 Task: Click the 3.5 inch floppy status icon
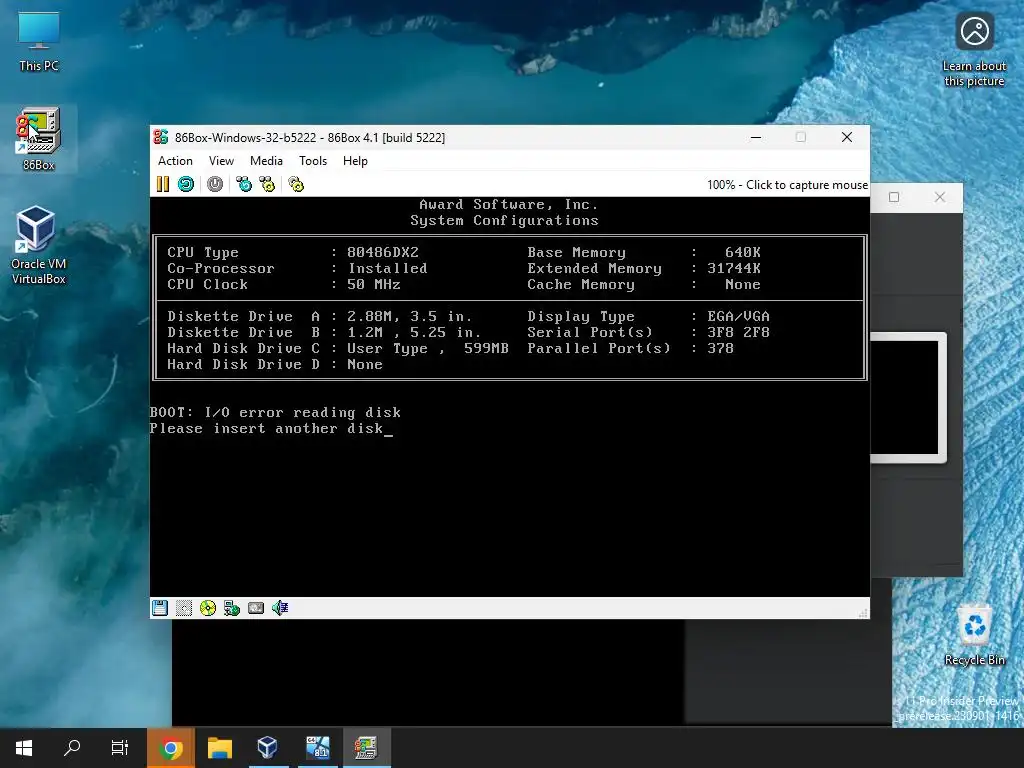[x=160, y=608]
